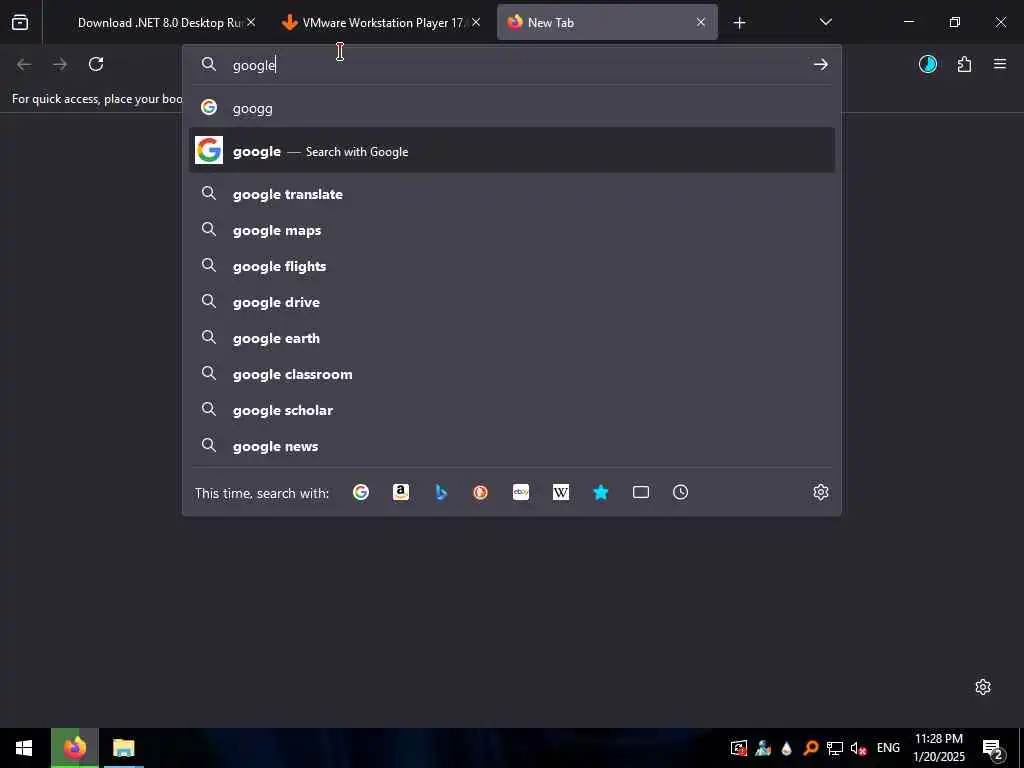Open the Windows Start menu
Viewport: 1024px width, 768px height.
(x=24, y=748)
